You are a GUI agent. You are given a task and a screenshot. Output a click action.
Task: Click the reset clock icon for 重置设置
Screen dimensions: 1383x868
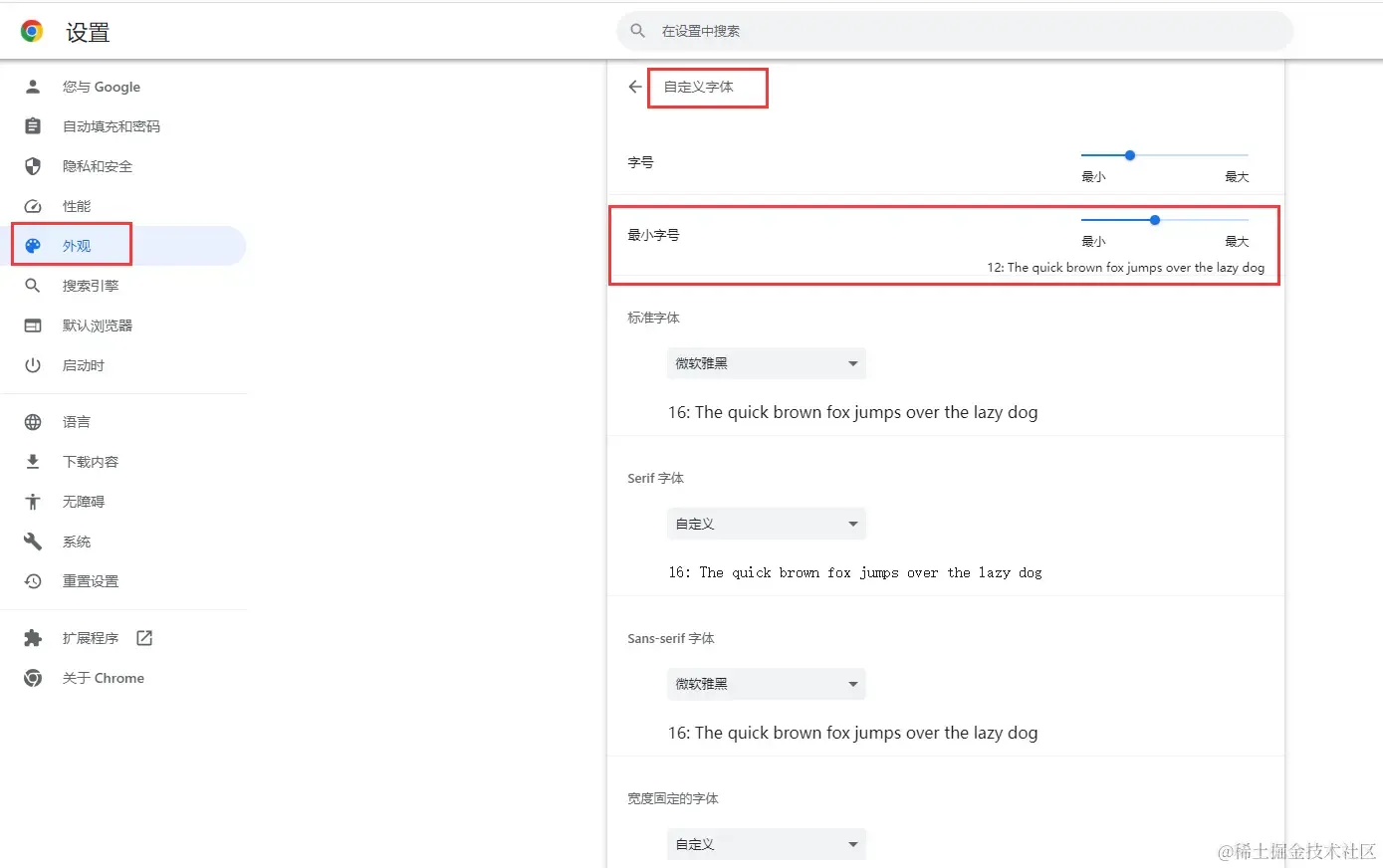[33, 581]
